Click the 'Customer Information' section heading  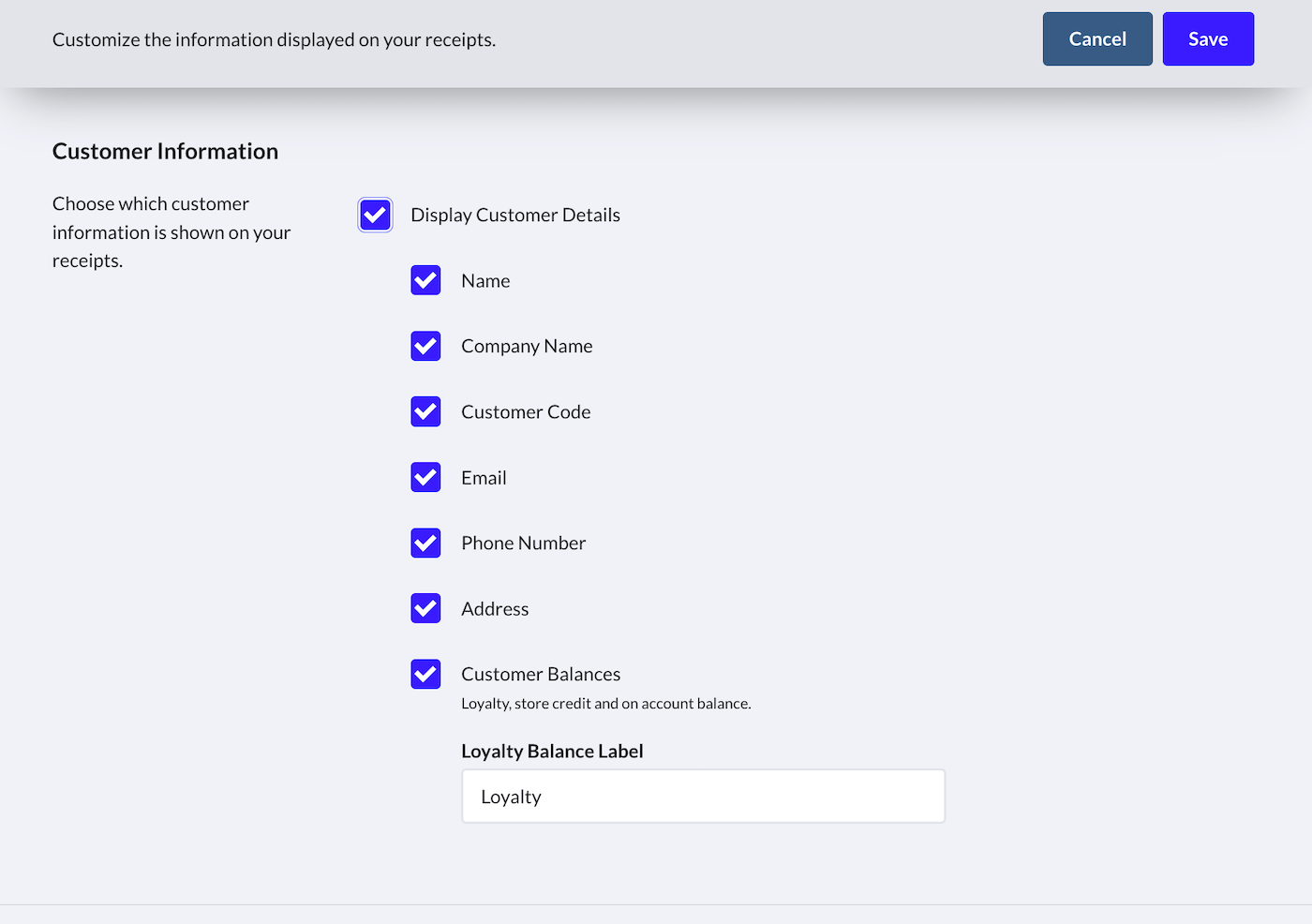click(x=165, y=152)
